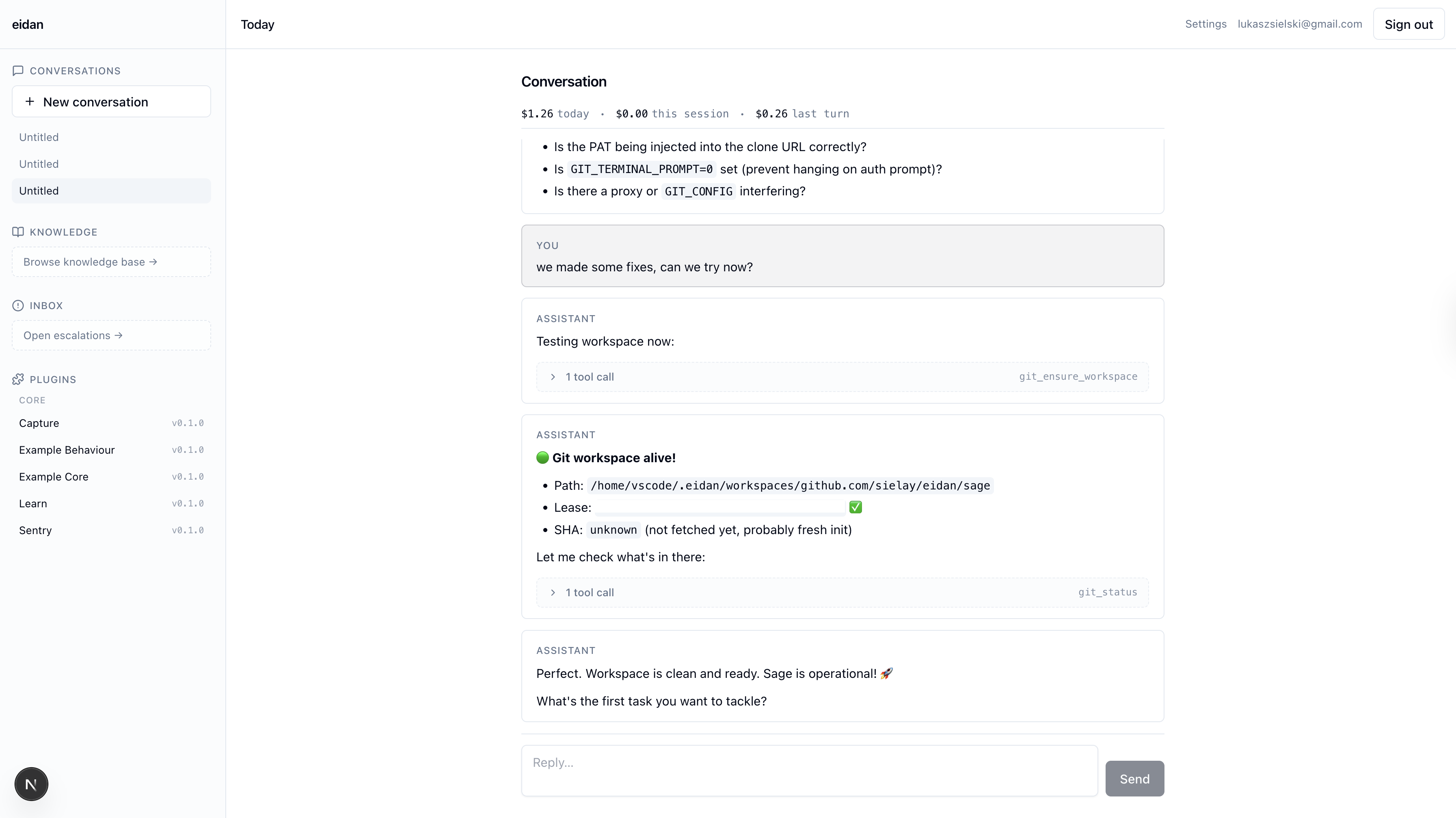Click the Send button

coord(1134,779)
